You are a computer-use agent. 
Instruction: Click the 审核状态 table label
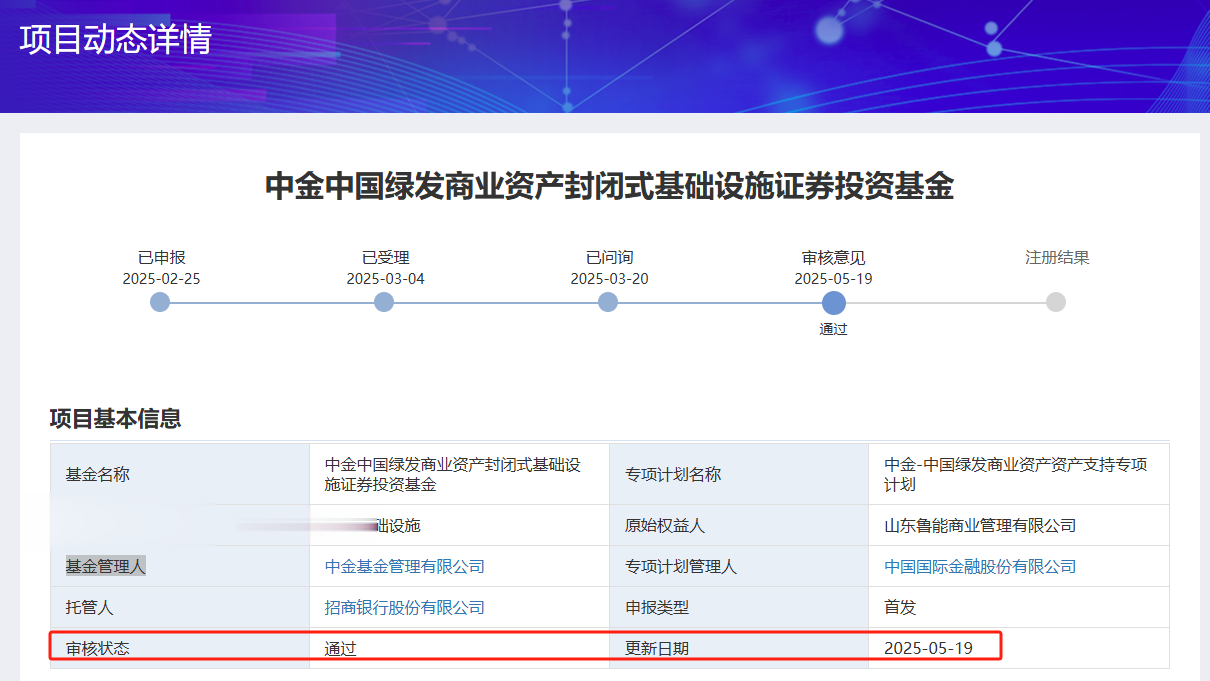point(97,649)
